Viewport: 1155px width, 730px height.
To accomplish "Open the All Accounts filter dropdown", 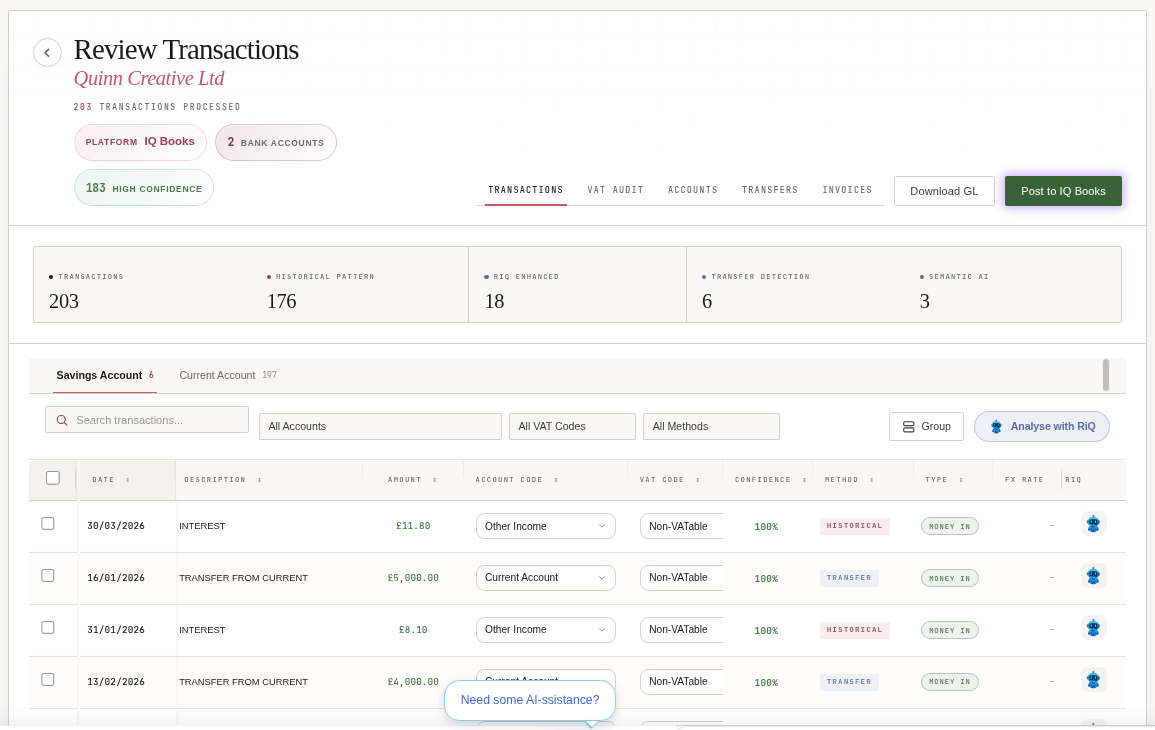I will pyautogui.click(x=380, y=427).
